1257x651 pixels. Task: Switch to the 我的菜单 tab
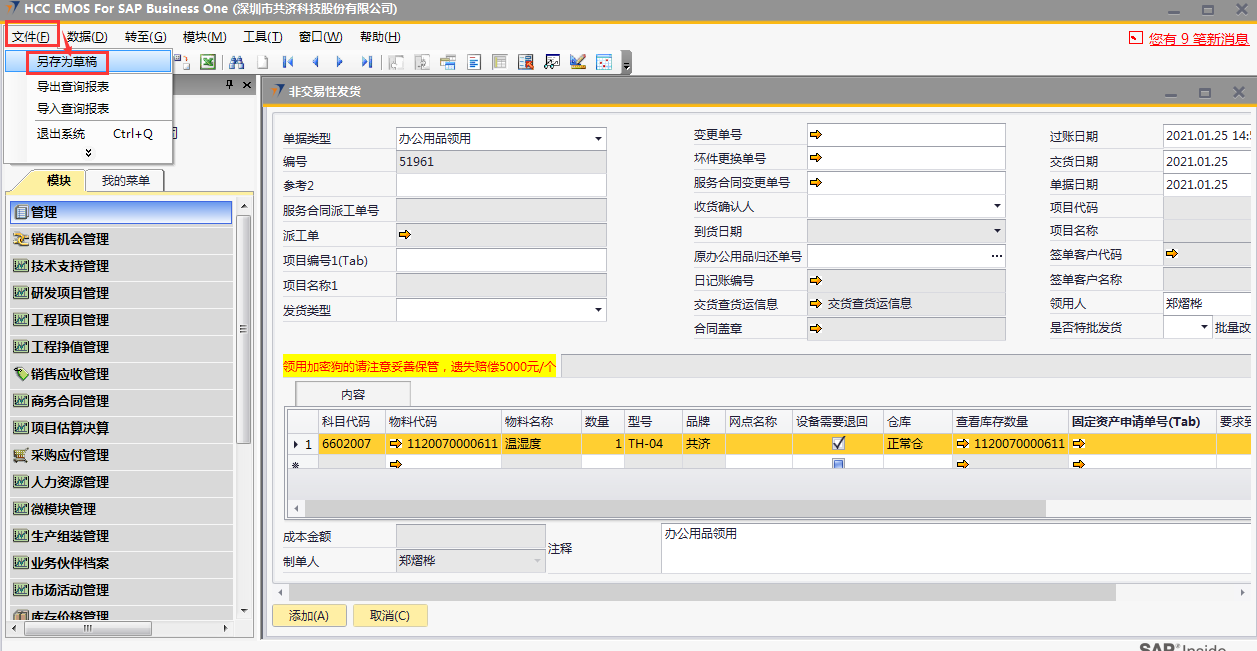point(125,181)
